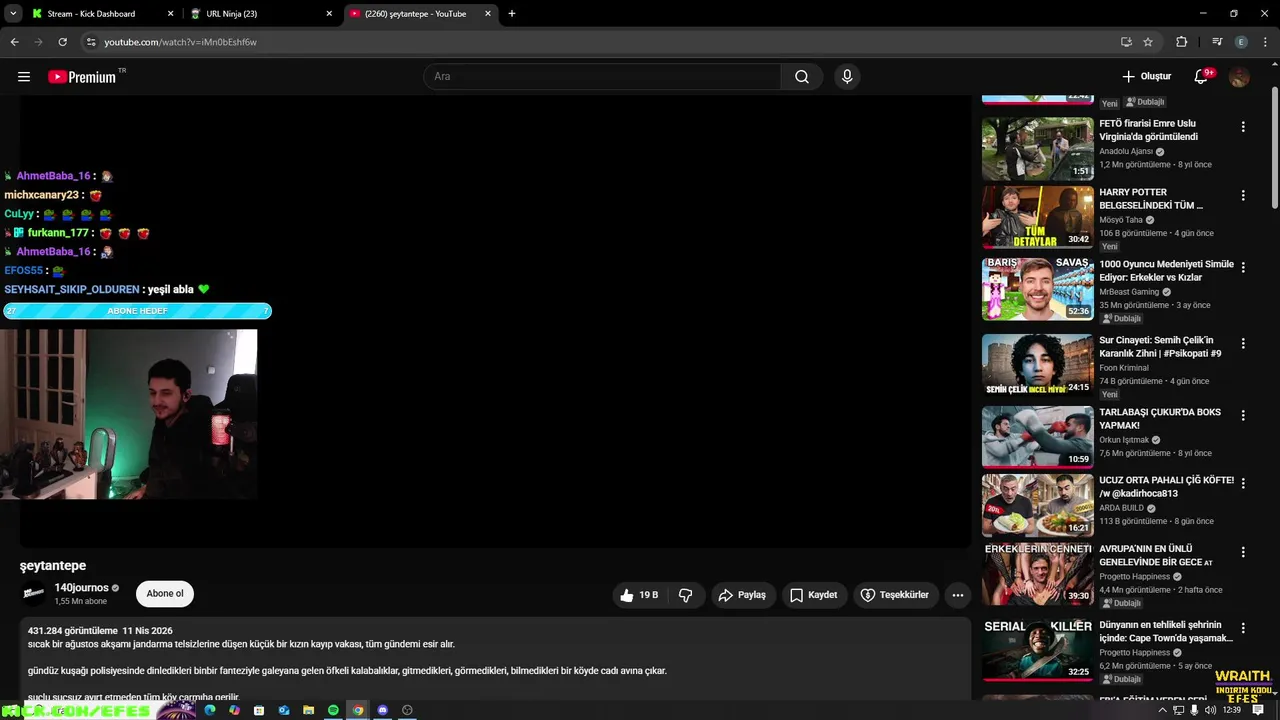Open Discord from the taskbar
Image resolution: width=1280 pixels, height=720 pixels.
pos(382,710)
